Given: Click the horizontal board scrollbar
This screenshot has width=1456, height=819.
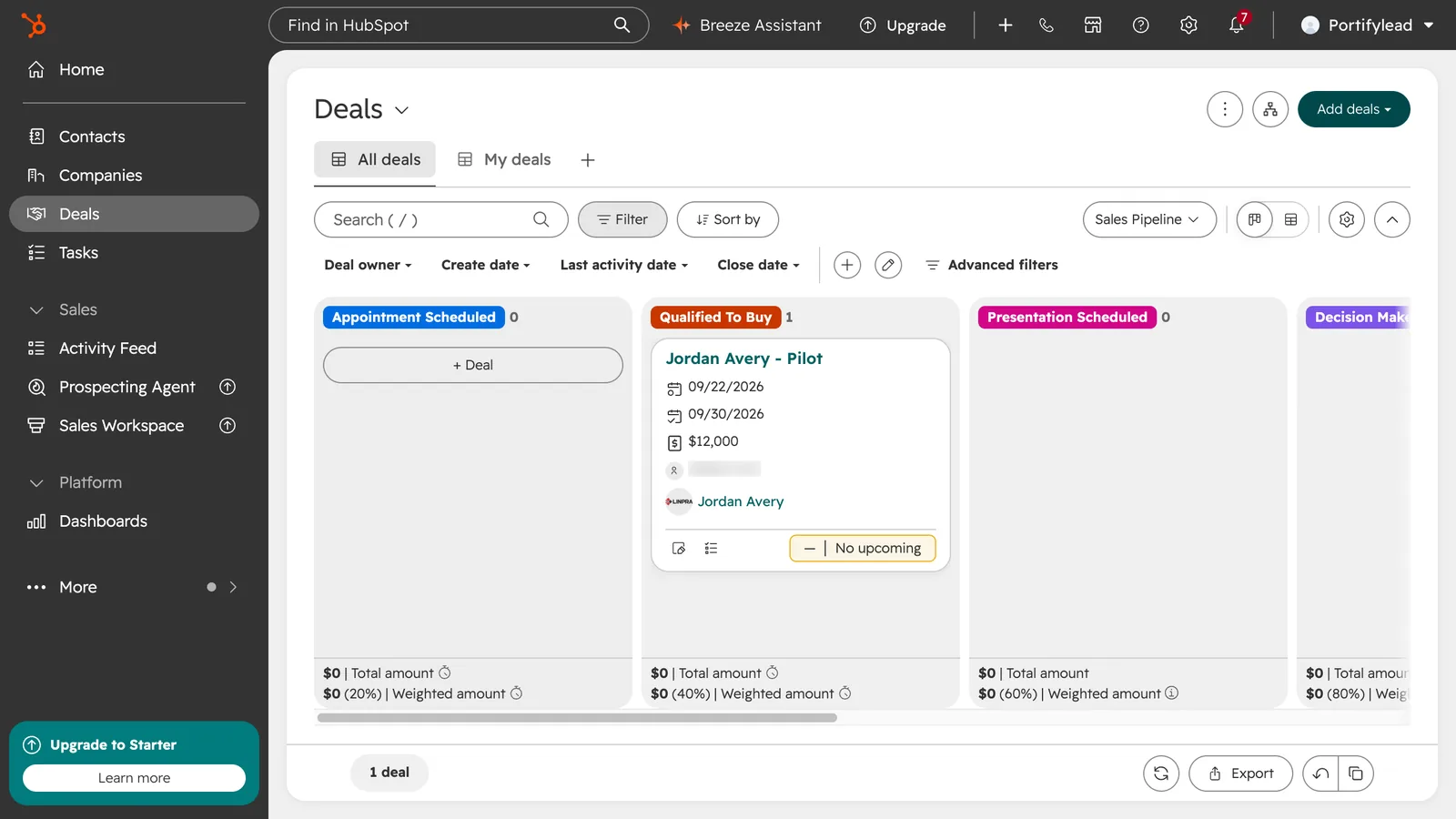Looking at the screenshot, I should (x=577, y=718).
